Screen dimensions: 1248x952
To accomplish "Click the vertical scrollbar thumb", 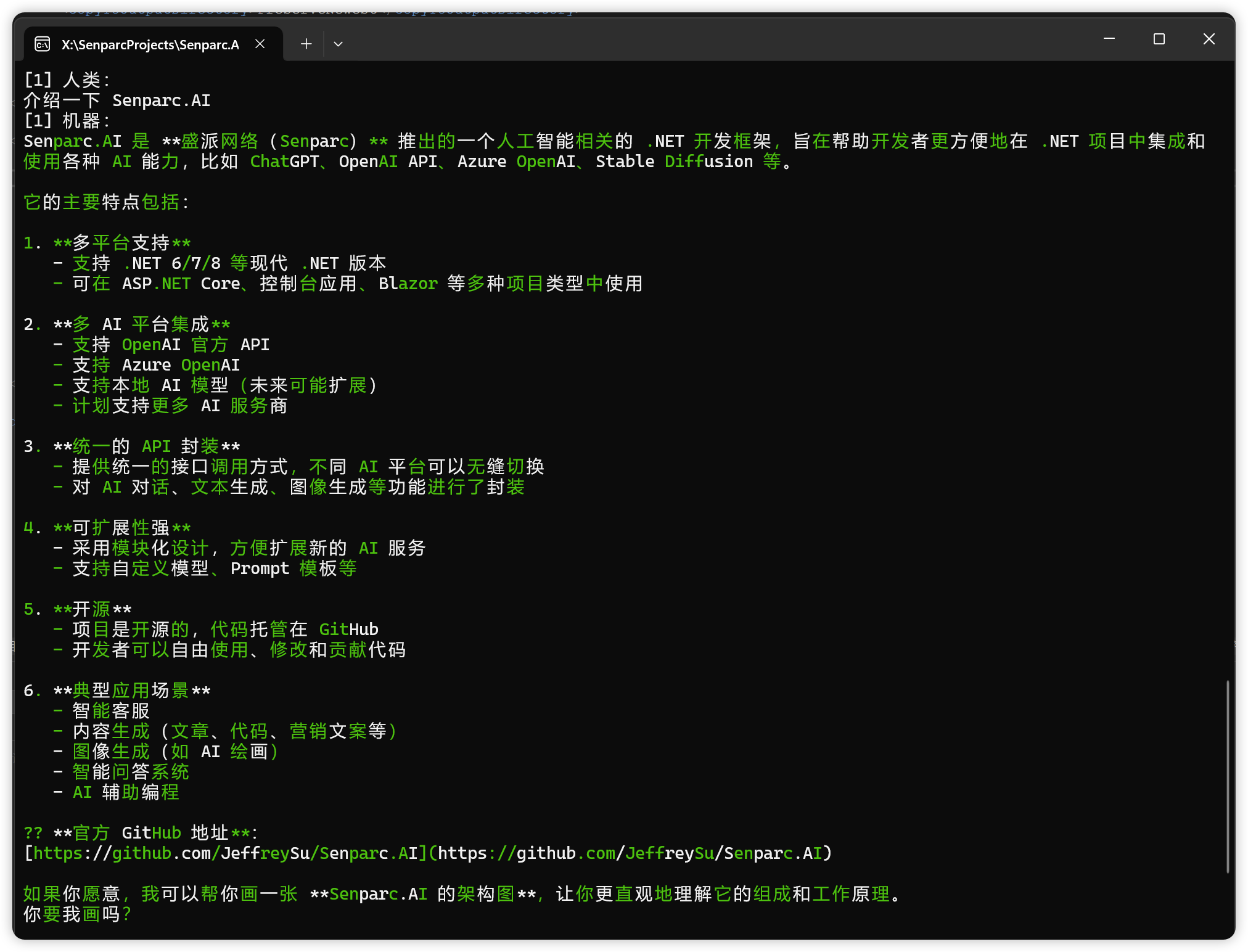I will tap(1228, 776).
